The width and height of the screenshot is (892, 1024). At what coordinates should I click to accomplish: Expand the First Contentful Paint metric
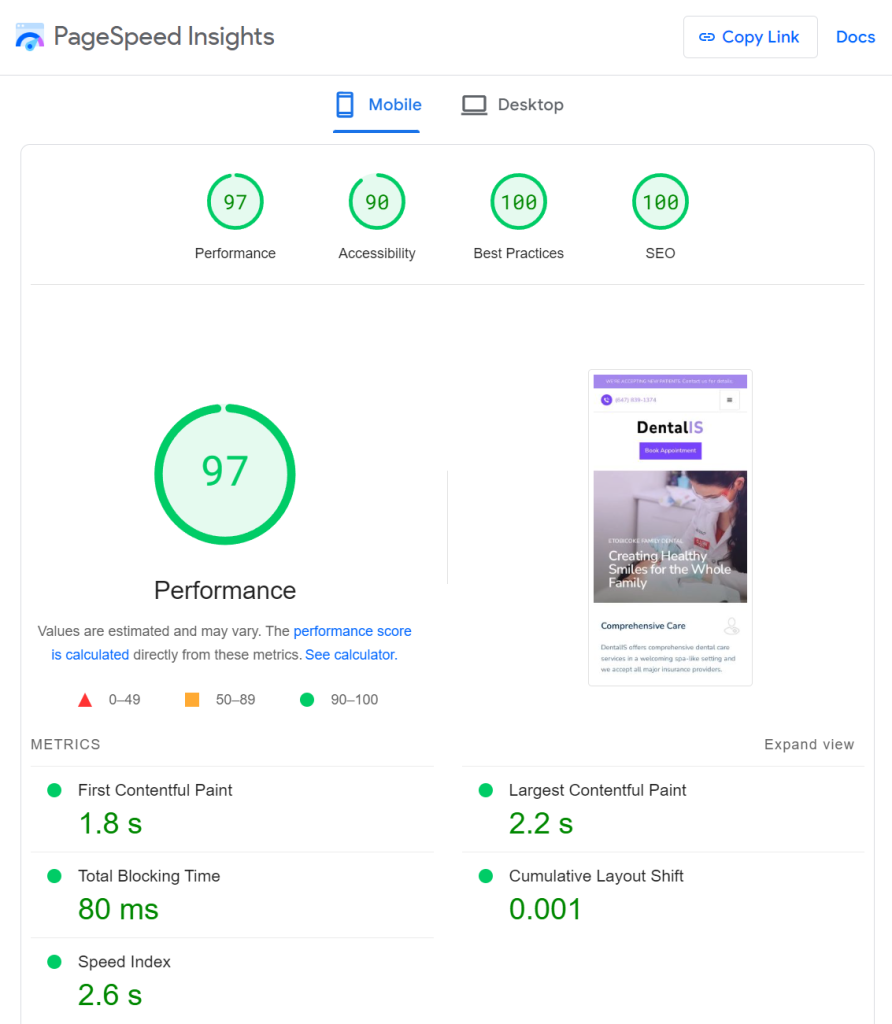[155, 790]
